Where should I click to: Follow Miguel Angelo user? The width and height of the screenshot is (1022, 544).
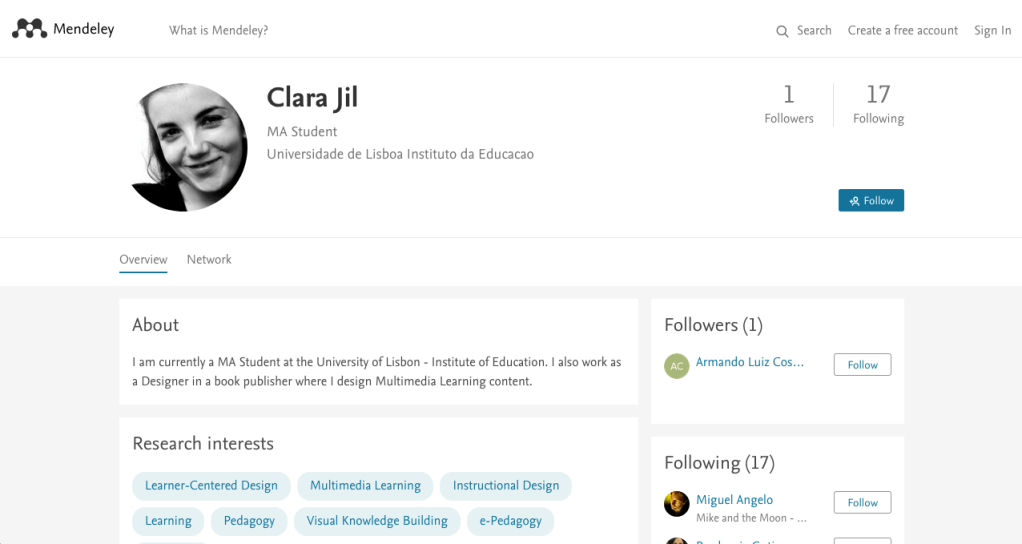(862, 503)
